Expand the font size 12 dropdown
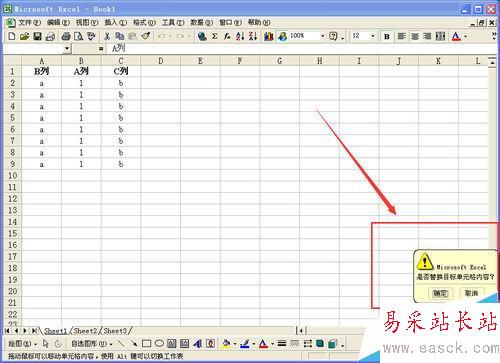The image size is (500, 363). pyautogui.click(x=373, y=36)
